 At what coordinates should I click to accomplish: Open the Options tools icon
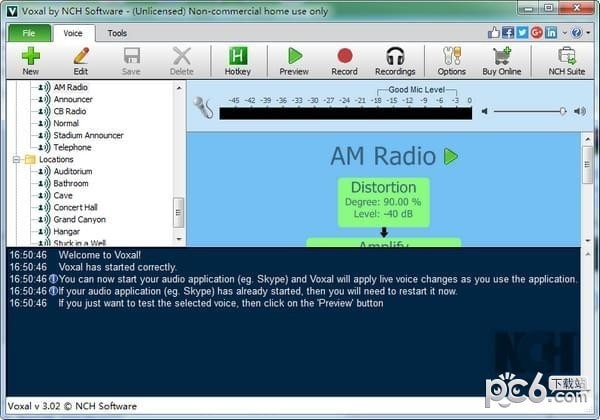(x=452, y=56)
